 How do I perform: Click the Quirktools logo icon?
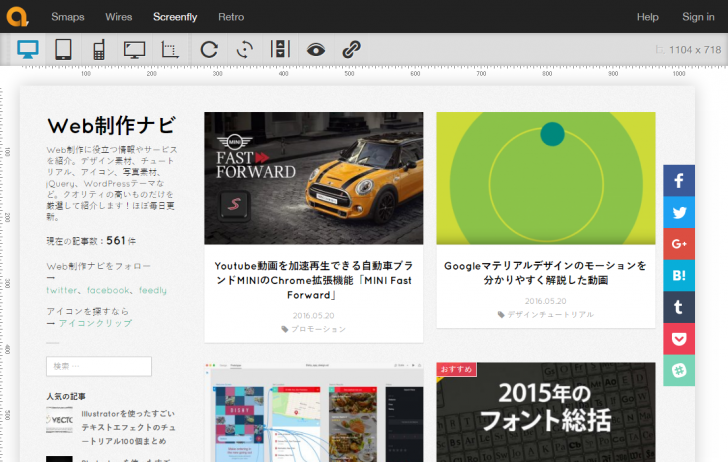click(x=18, y=17)
